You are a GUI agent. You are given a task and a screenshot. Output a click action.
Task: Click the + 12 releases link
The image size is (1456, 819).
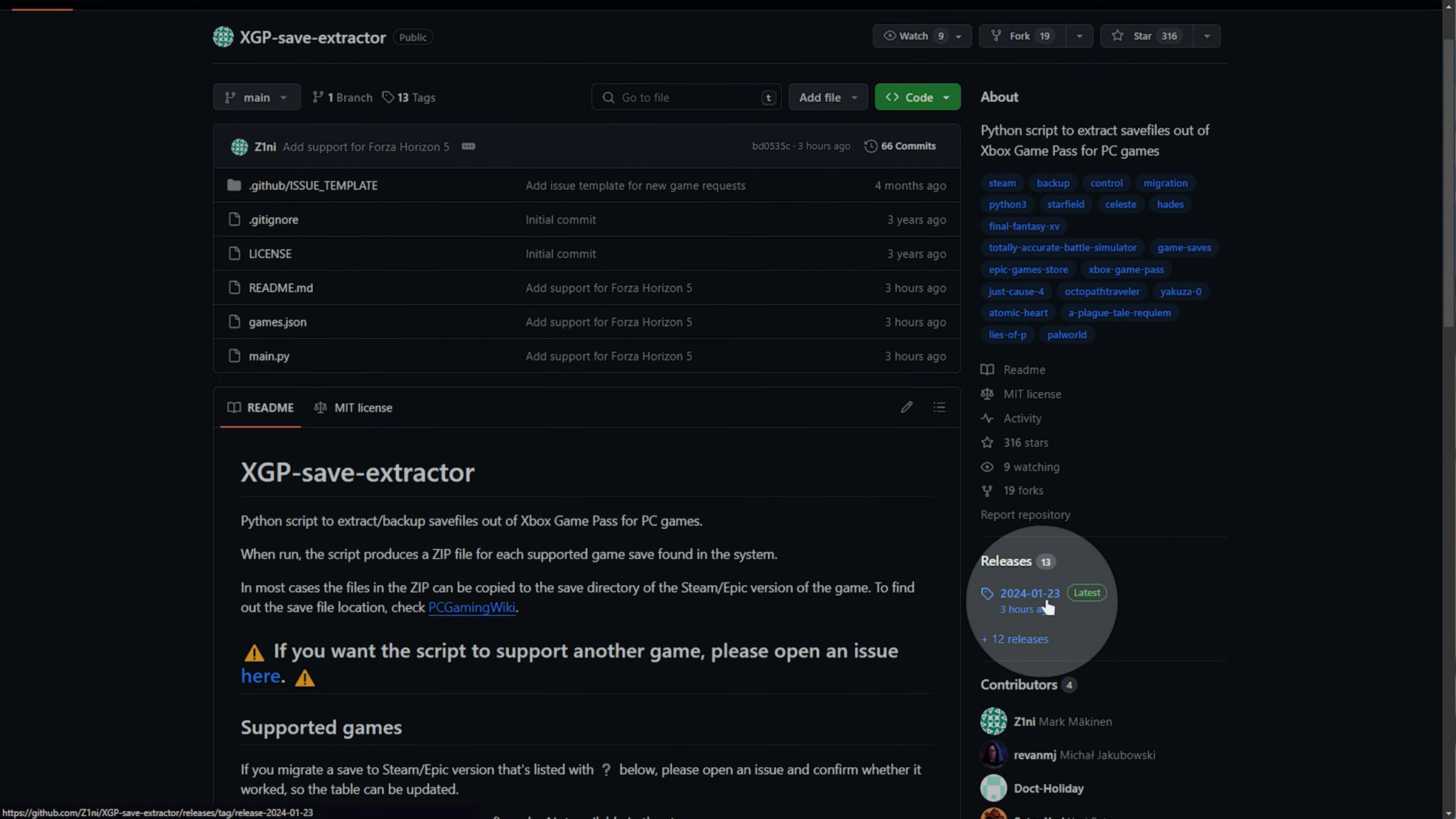1015,639
